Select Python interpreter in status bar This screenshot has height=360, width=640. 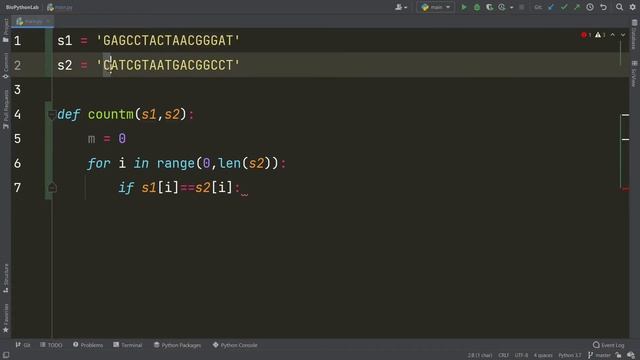pyautogui.click(x=569, y=355)
